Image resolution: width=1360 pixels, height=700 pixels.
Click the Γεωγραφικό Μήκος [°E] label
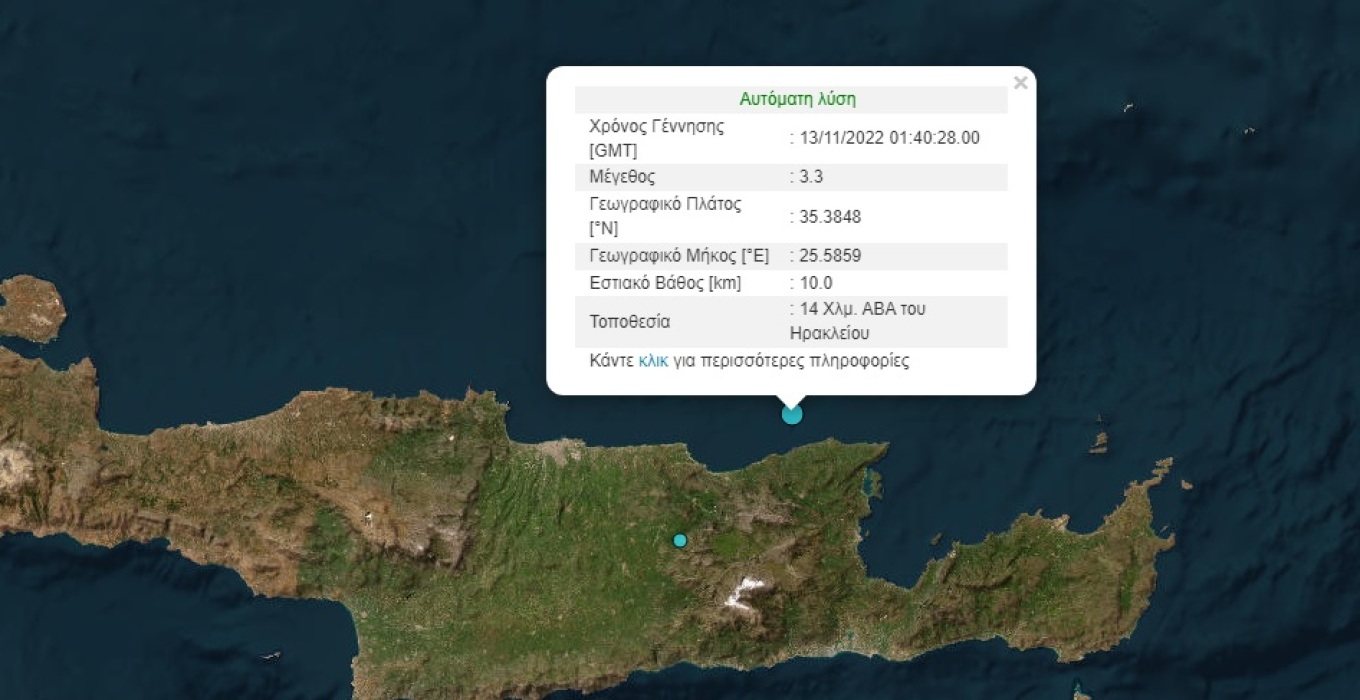[x=679, y=256]
